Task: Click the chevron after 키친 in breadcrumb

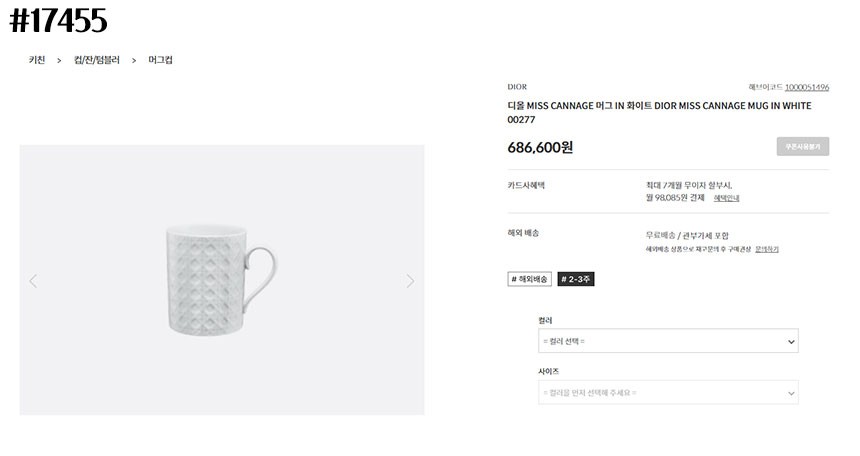Action: (59, 61)
